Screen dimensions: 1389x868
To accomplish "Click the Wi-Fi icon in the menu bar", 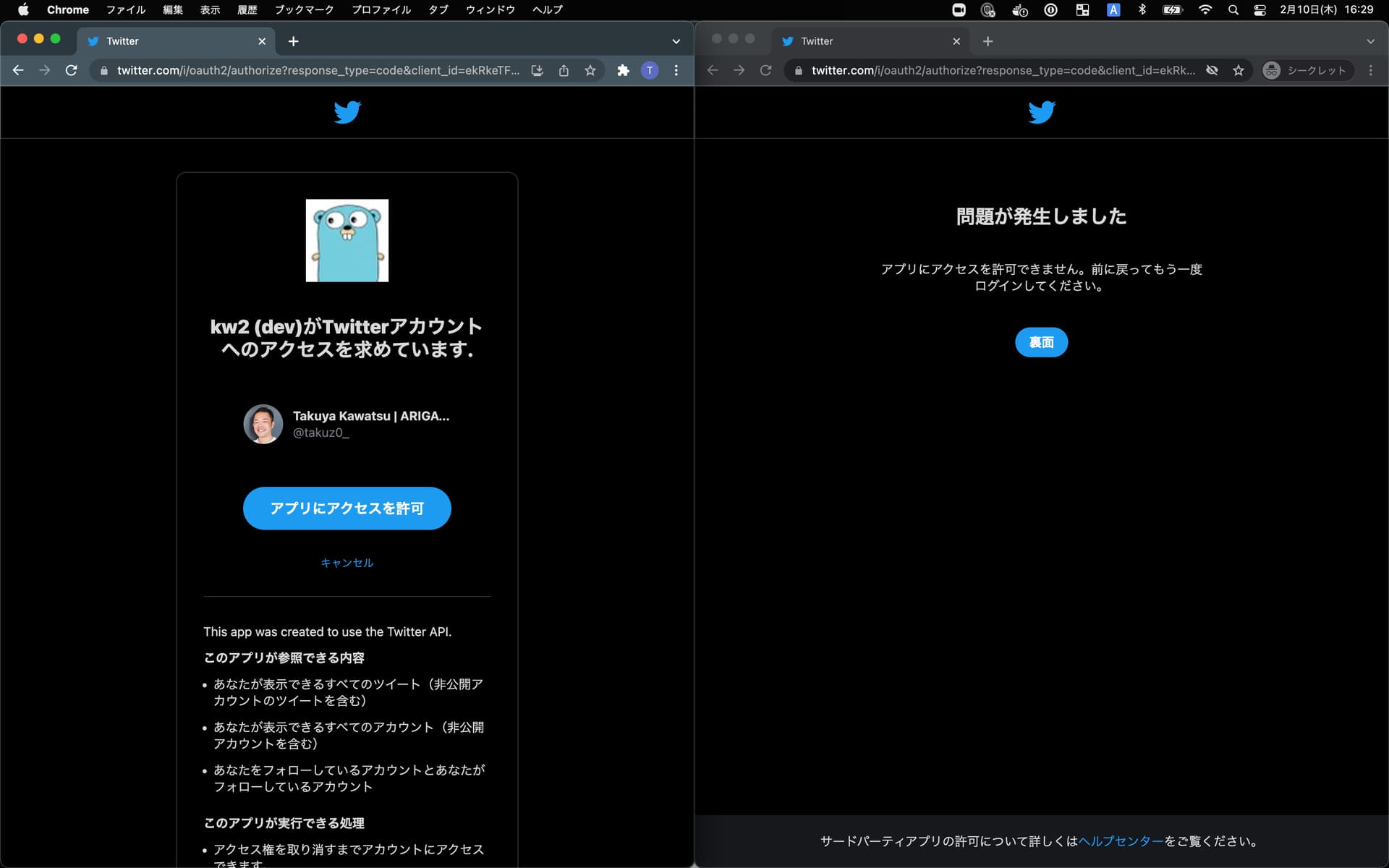I will click(x=1205, y=10).
